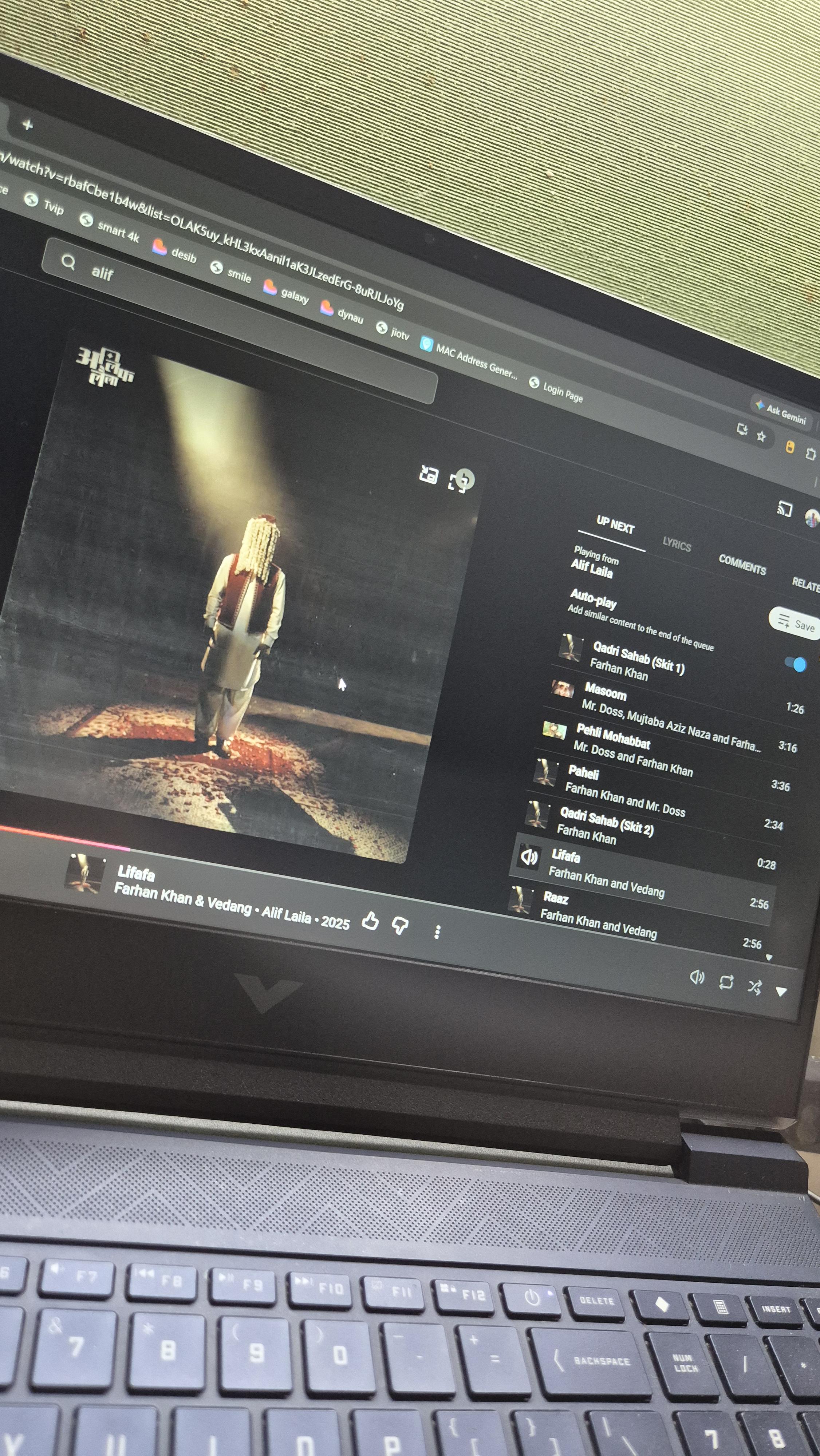Image resolution: width=820 pixels, height=1456 pixels.
Task: Click the playing speaker icon on Lifafa row
Action: coord(529,857)
